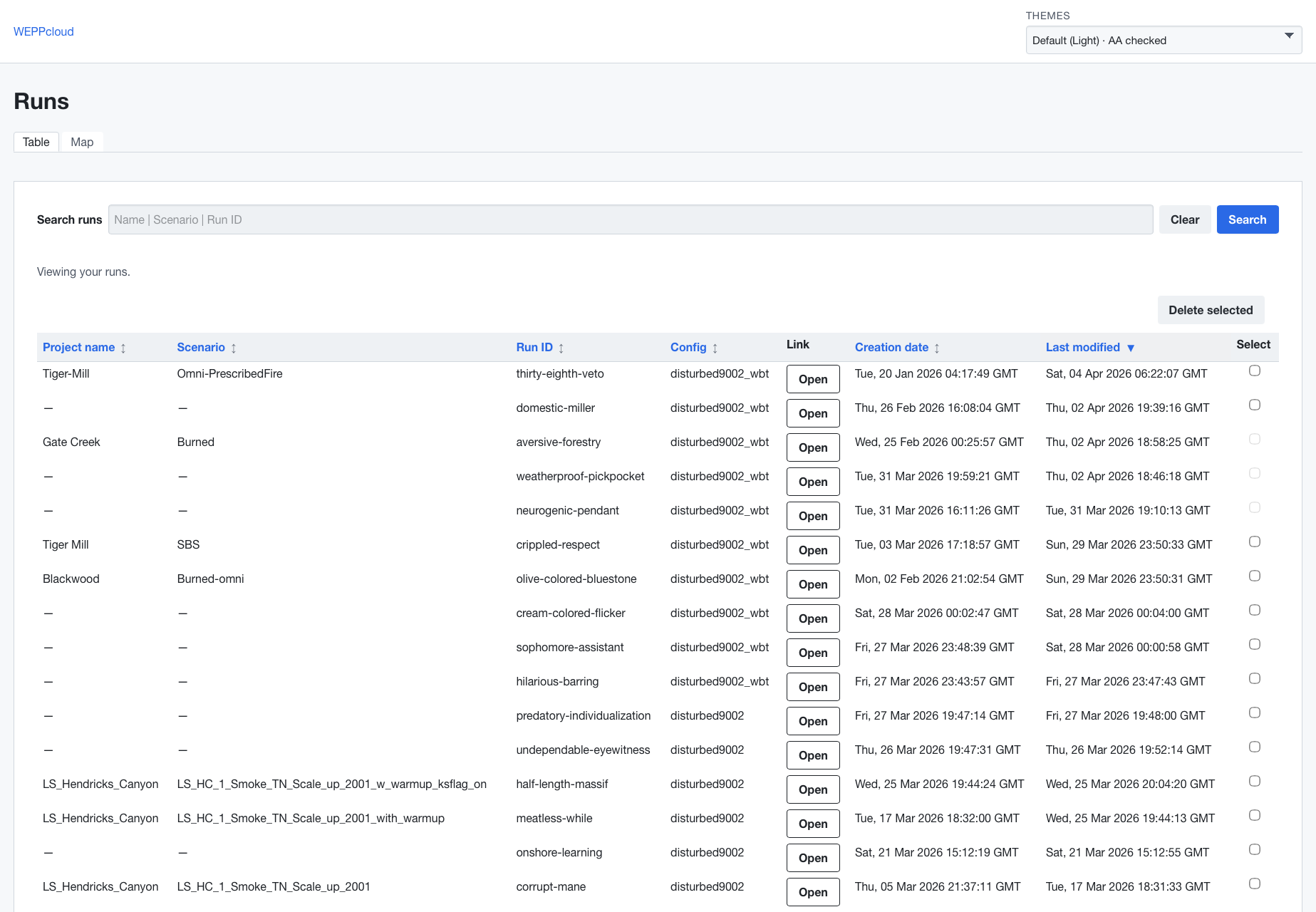Click the sort arrows beside Creation date

point(937,348)
